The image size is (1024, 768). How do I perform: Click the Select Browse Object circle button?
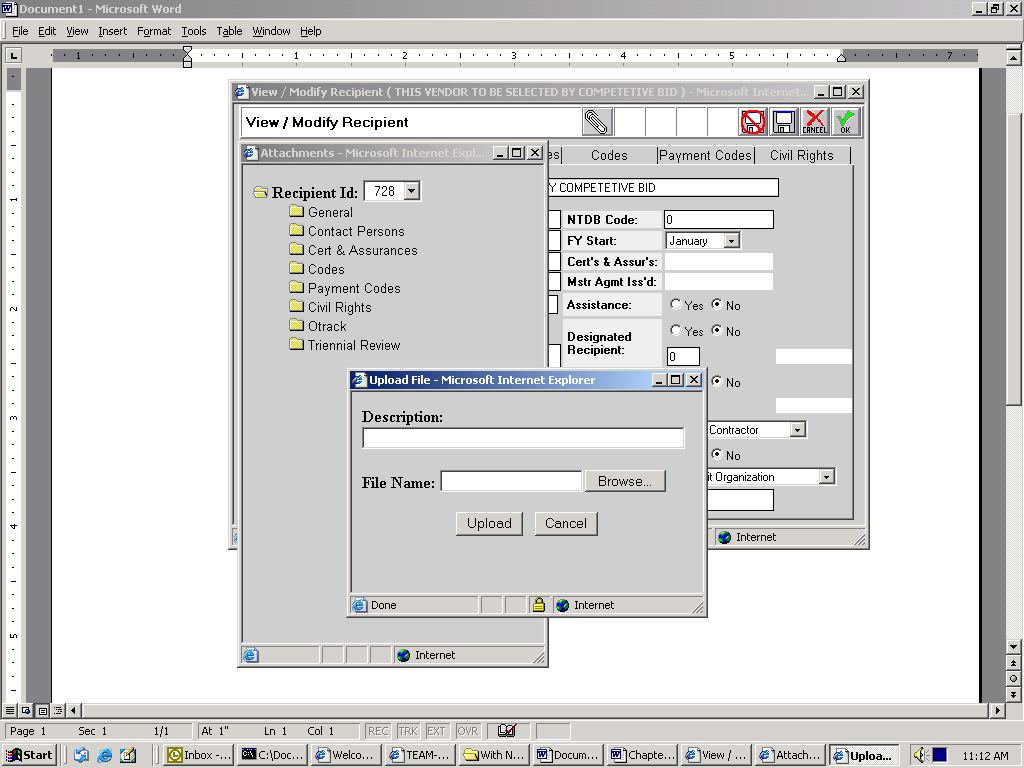tap(1013, 679)
